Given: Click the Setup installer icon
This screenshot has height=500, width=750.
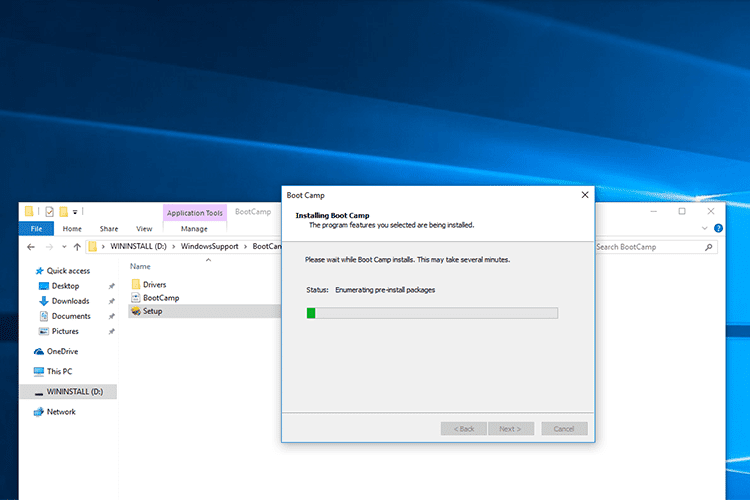Looking at the screenshot, I should click(x=135, y=311).
